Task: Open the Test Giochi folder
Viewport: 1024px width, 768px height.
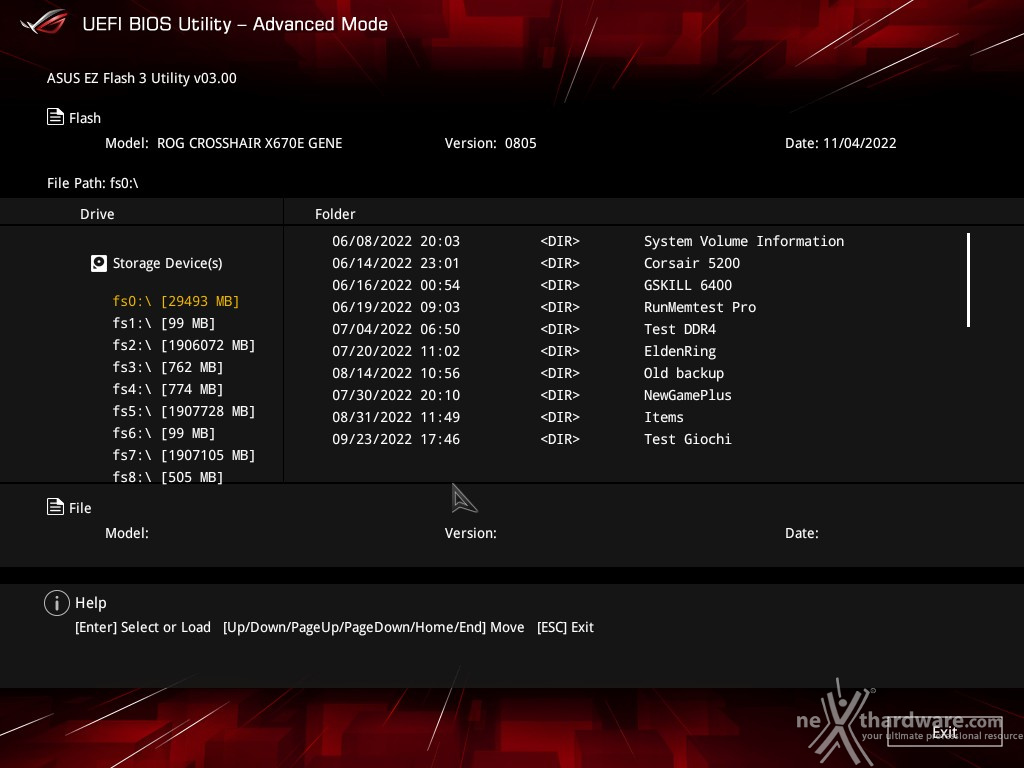Action: 688,439
